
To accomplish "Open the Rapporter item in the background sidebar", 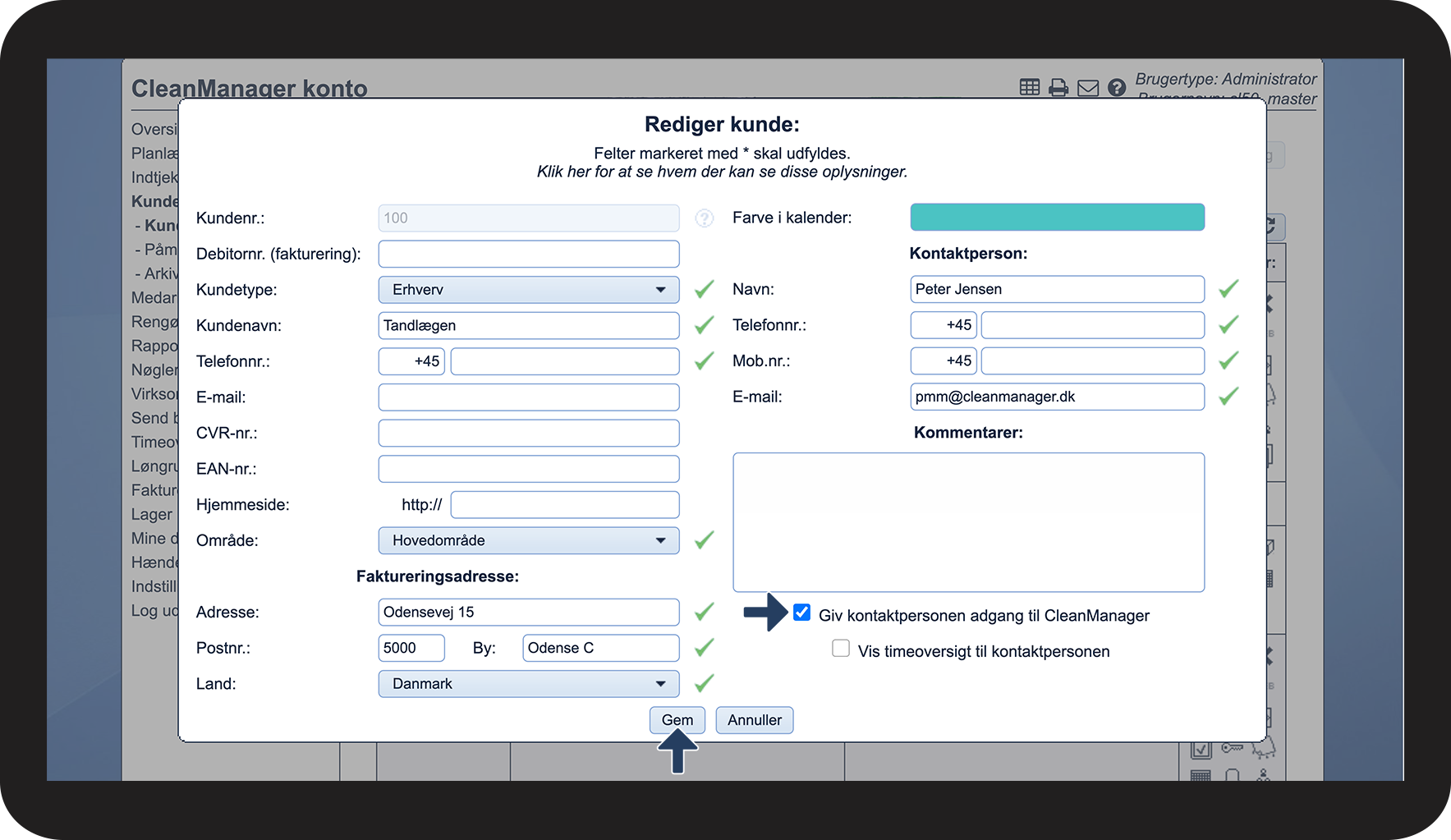I will (154, 346).
